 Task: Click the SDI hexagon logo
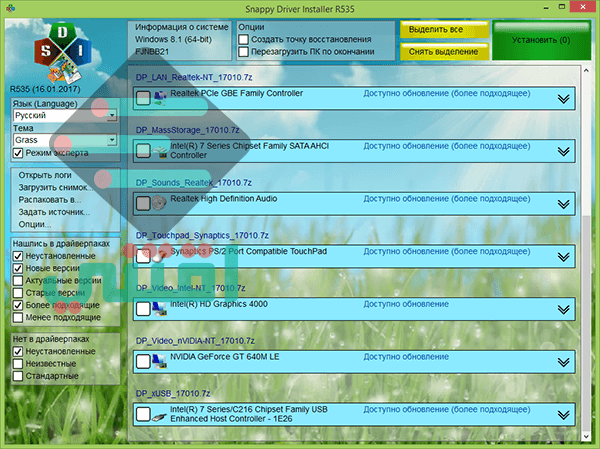63,54
